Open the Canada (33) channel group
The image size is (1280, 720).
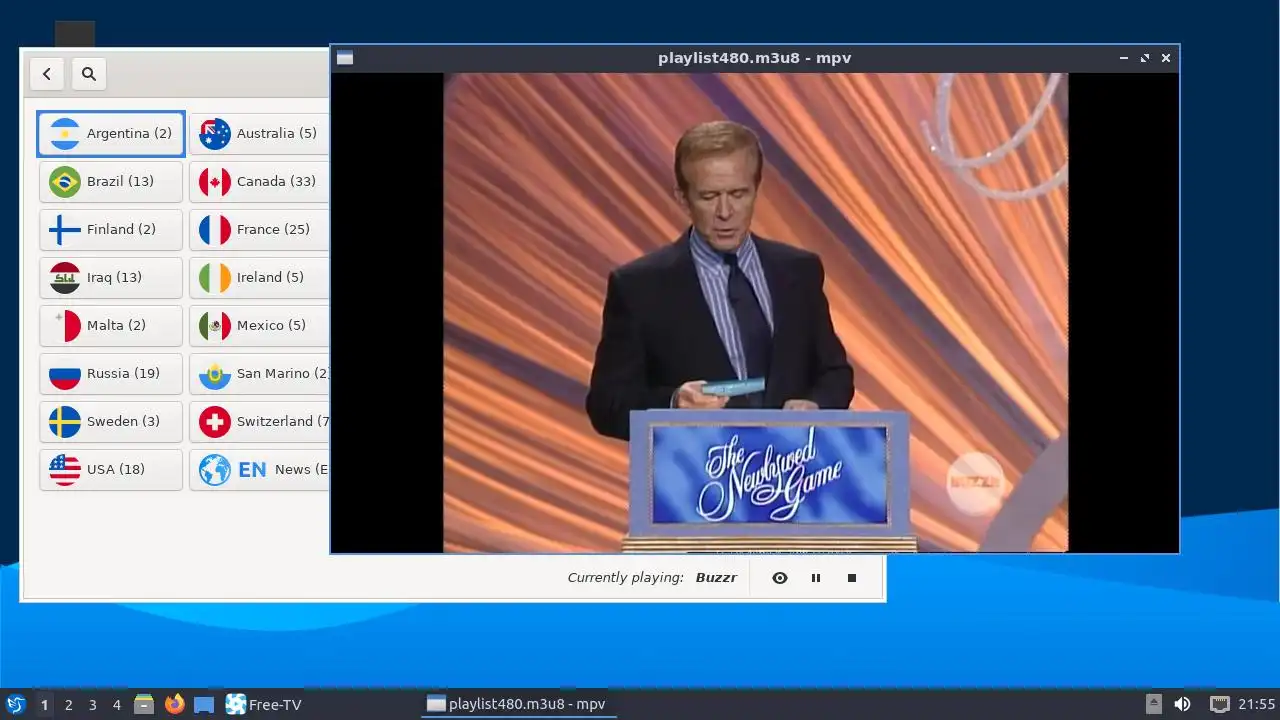[260, 181]
